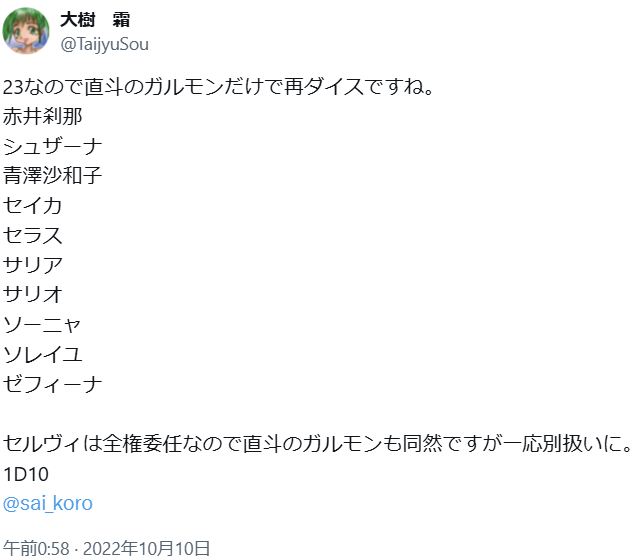Screen dimensions: 640x560
Task: Select the line starting with セルヴィは全権委任
Action: click(x=318, y=444)
